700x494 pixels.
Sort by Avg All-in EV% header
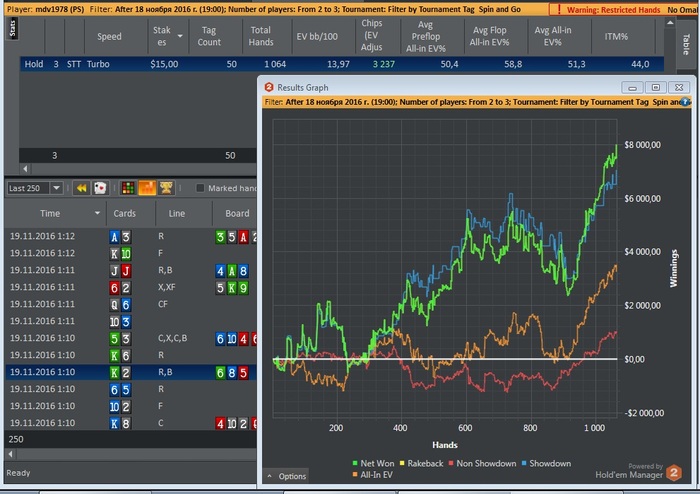point(553,37)
